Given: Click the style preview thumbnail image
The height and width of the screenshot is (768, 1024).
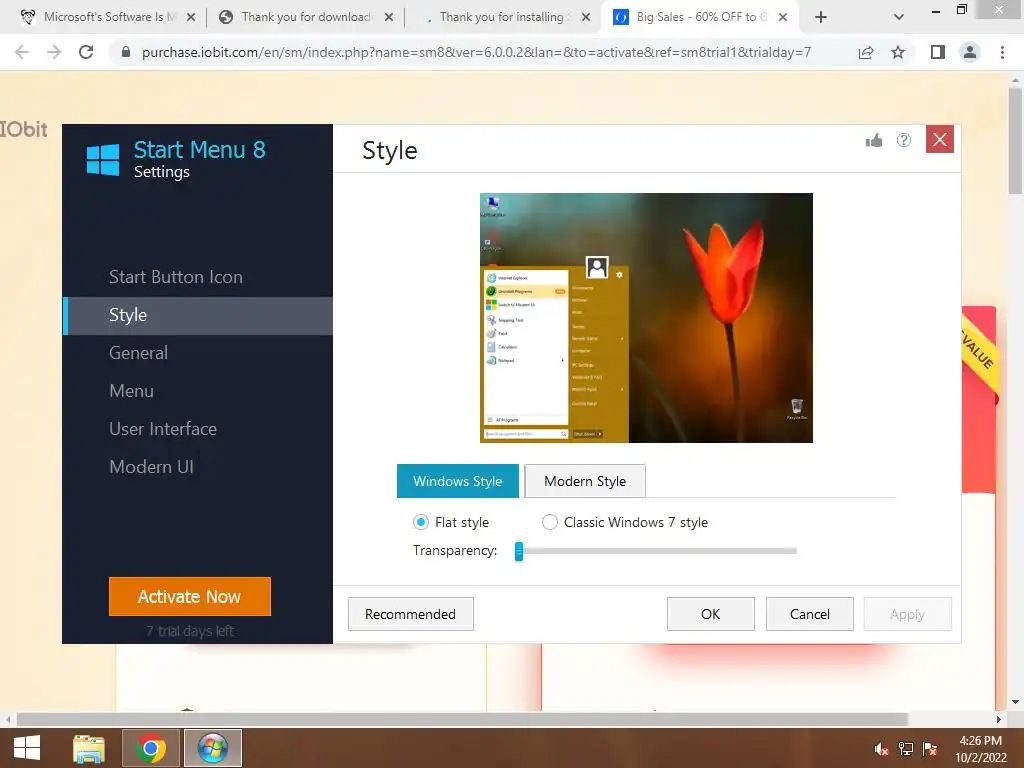Looking at the screenshot, I should [x=647, y=318].
